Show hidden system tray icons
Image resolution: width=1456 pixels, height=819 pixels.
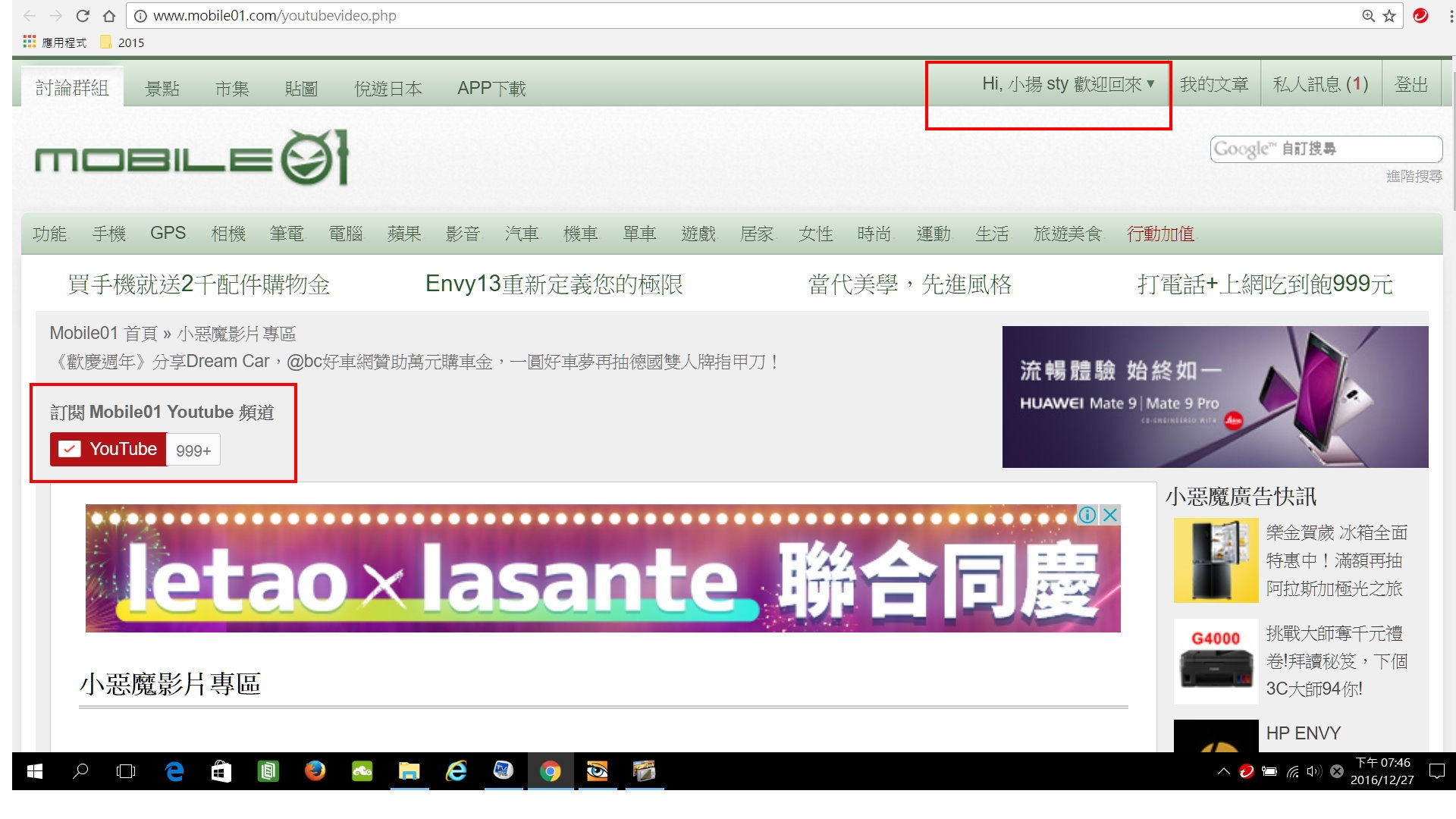[x=1223, y=771]
